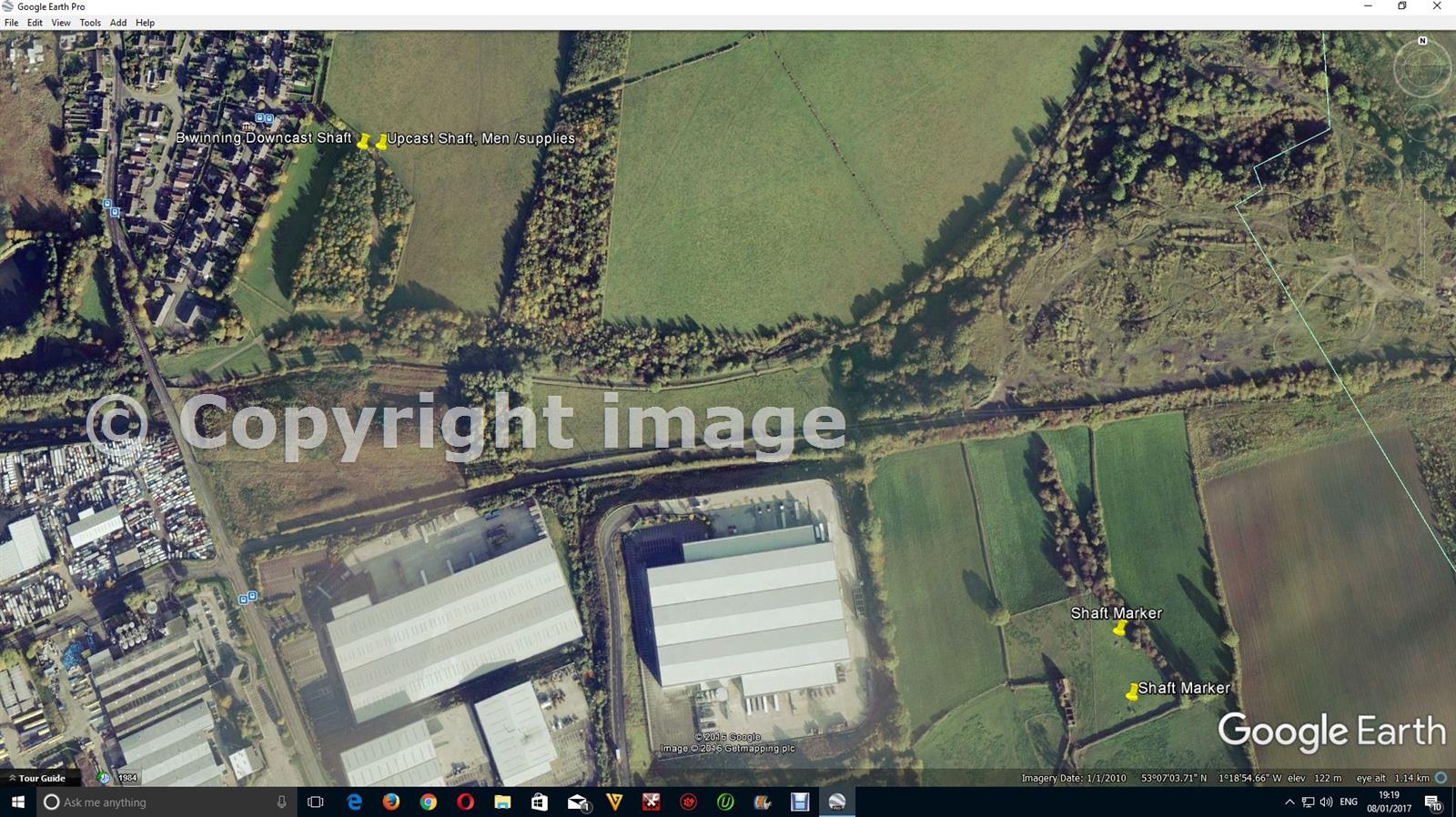Launch Firefox from the taskbar

pyautogui.click(x=391, y=802)
